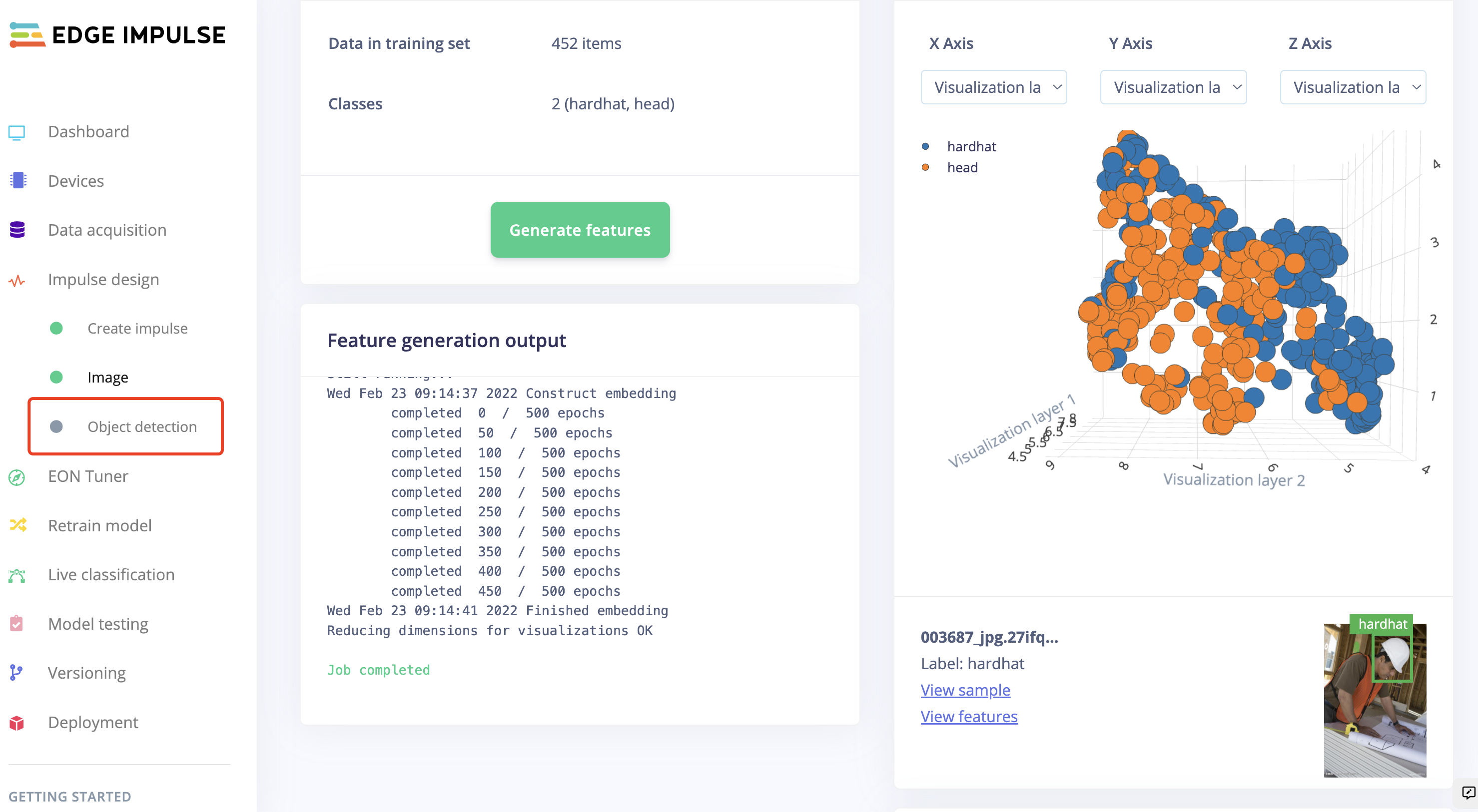1478x812 pixels.
Task: Click the Retrain model shuffle icon
Action: click(18, 525)
